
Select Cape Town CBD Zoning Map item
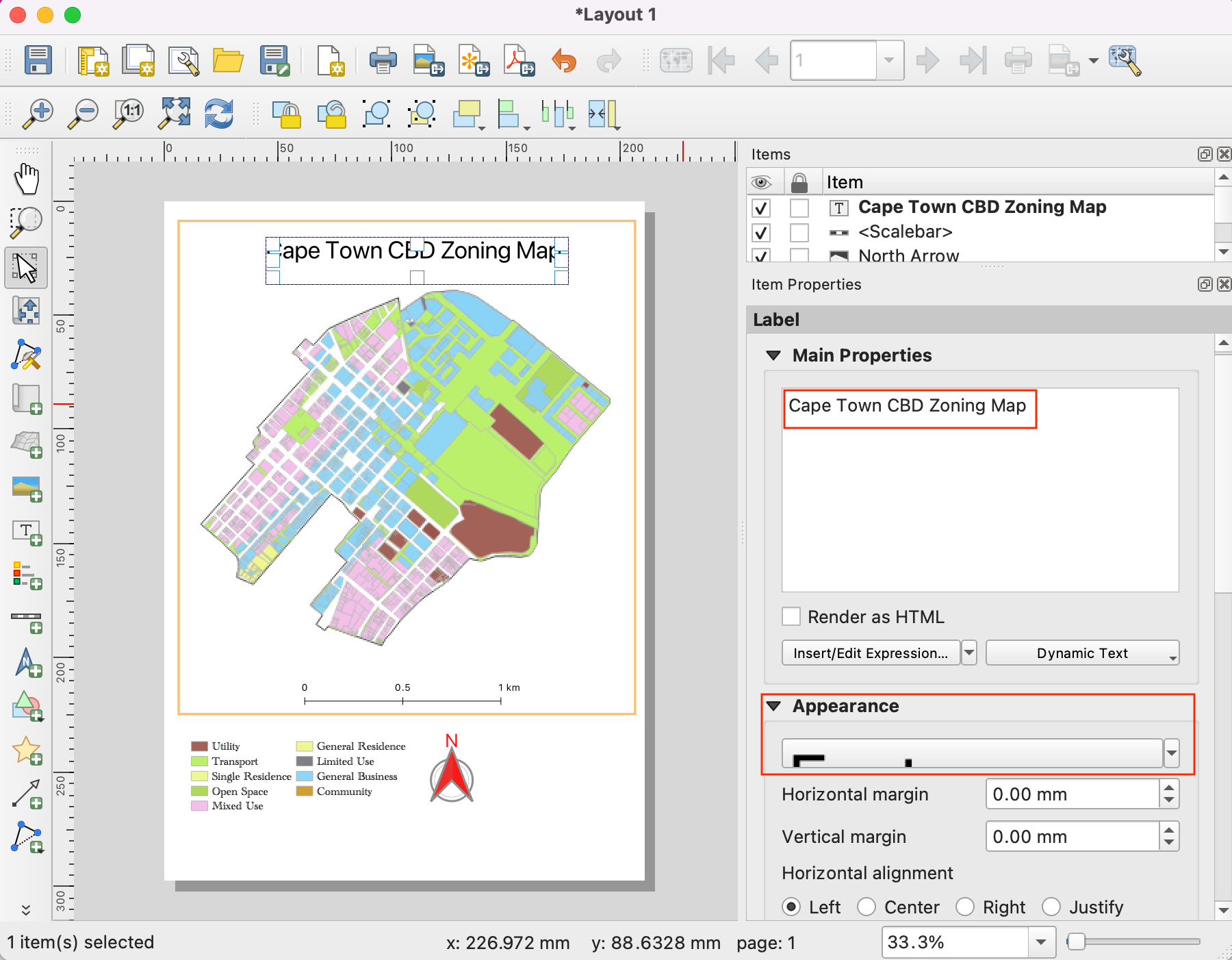click(x=981, y=207)
